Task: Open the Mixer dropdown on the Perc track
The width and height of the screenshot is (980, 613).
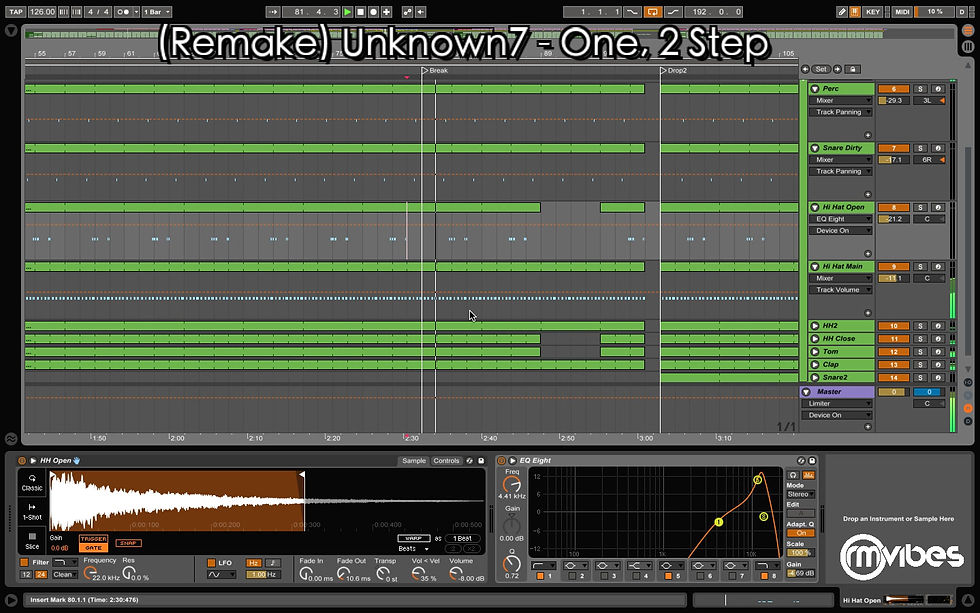Action: (x=840, y=100)
